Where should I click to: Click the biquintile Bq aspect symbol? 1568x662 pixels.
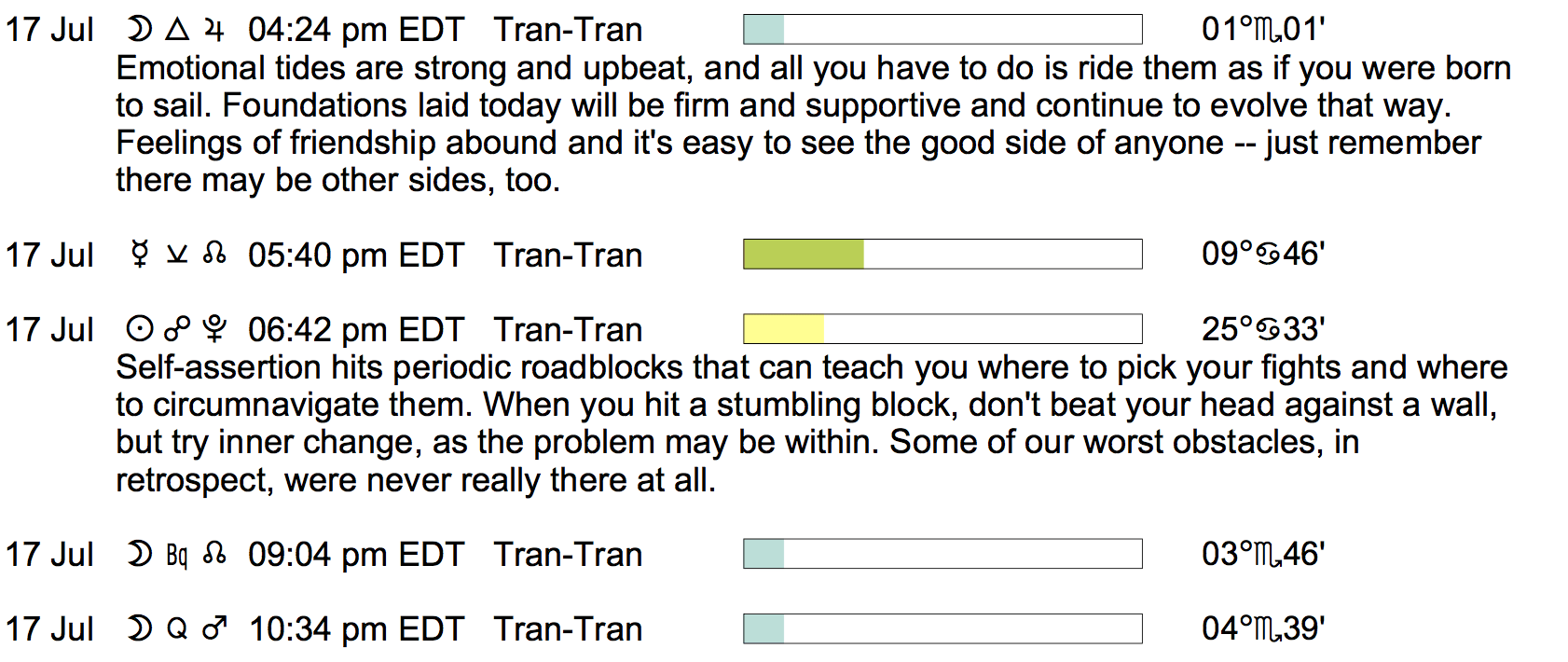[177, 556]
